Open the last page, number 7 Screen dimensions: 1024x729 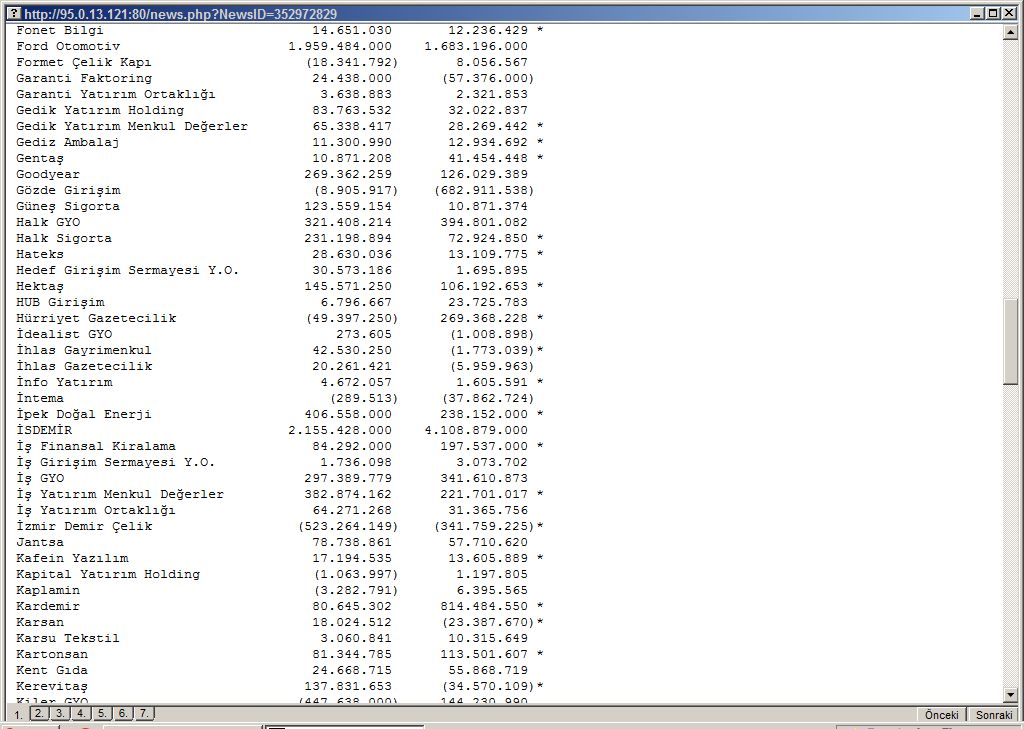(x=144, y=713)
